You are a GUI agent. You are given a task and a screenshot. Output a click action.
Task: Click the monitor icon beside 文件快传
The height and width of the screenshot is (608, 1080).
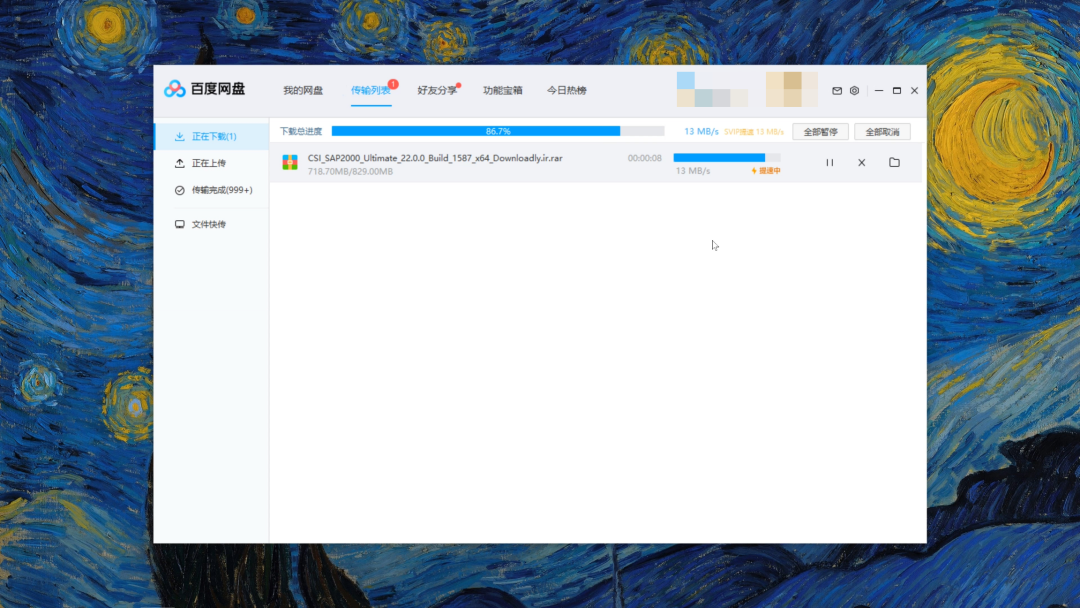tap(180, 224)
